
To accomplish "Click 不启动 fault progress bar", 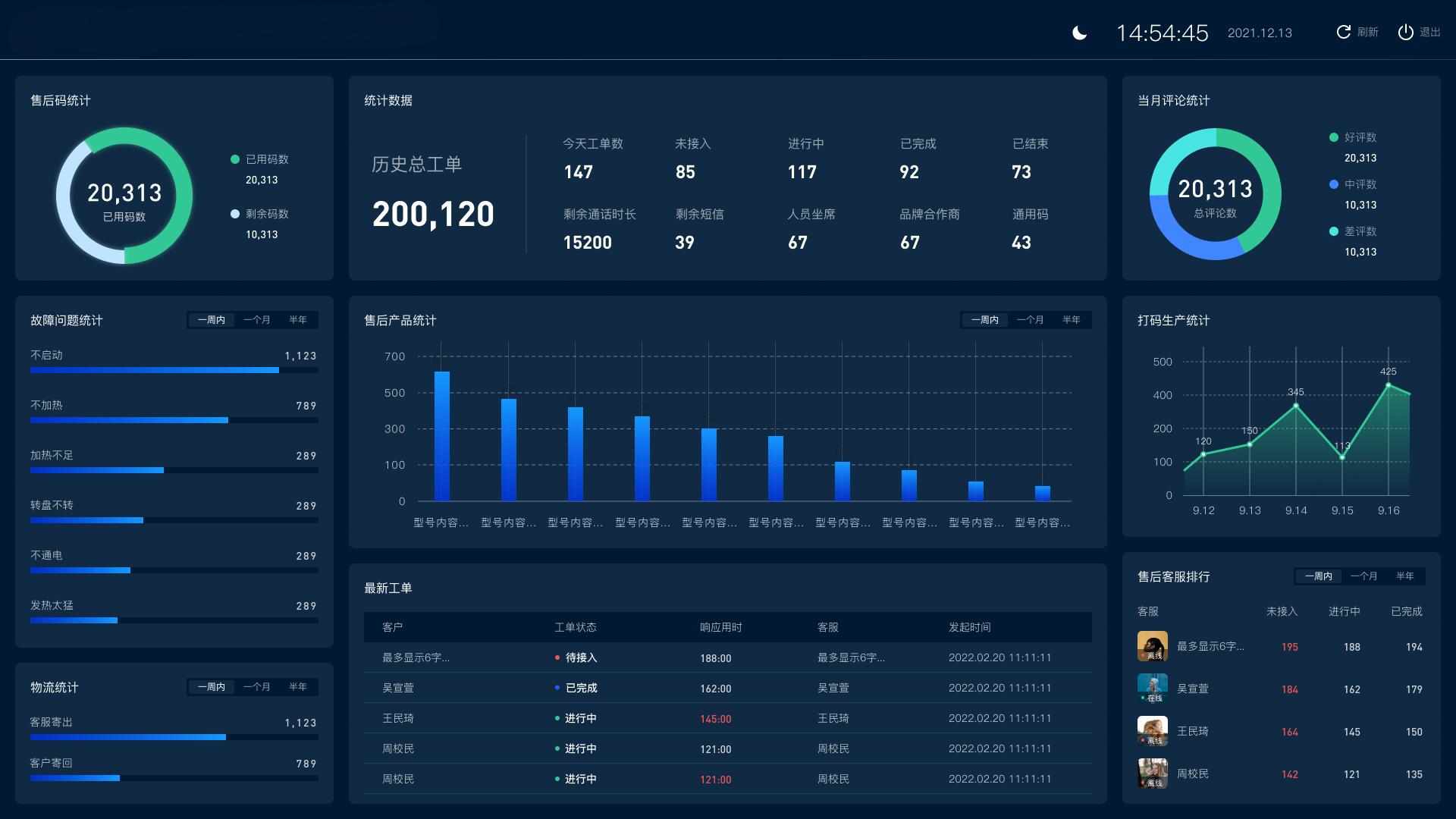I will pyautogui.click(x=155, y=370).
